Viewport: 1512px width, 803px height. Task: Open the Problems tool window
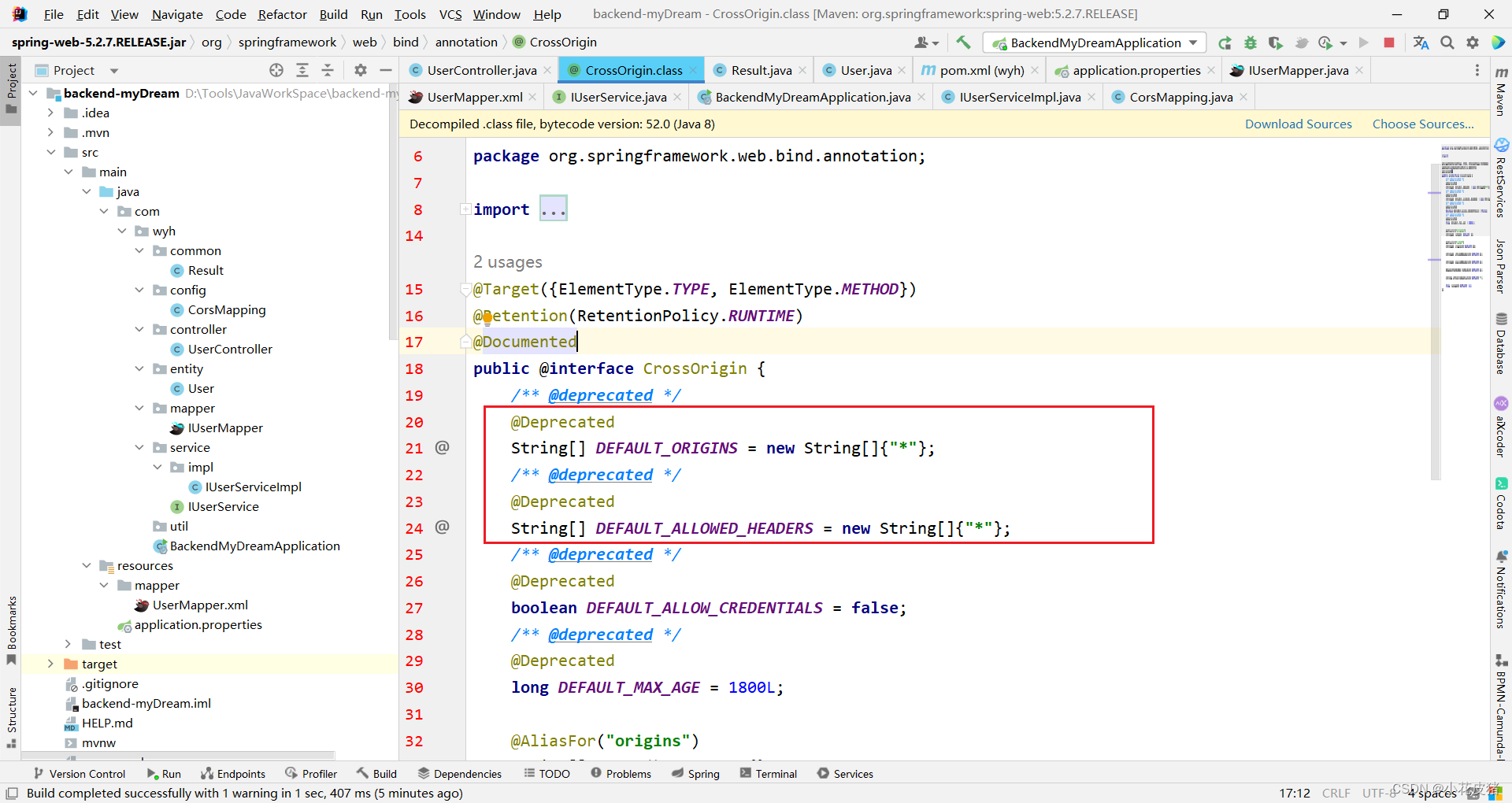click(621, 774)
